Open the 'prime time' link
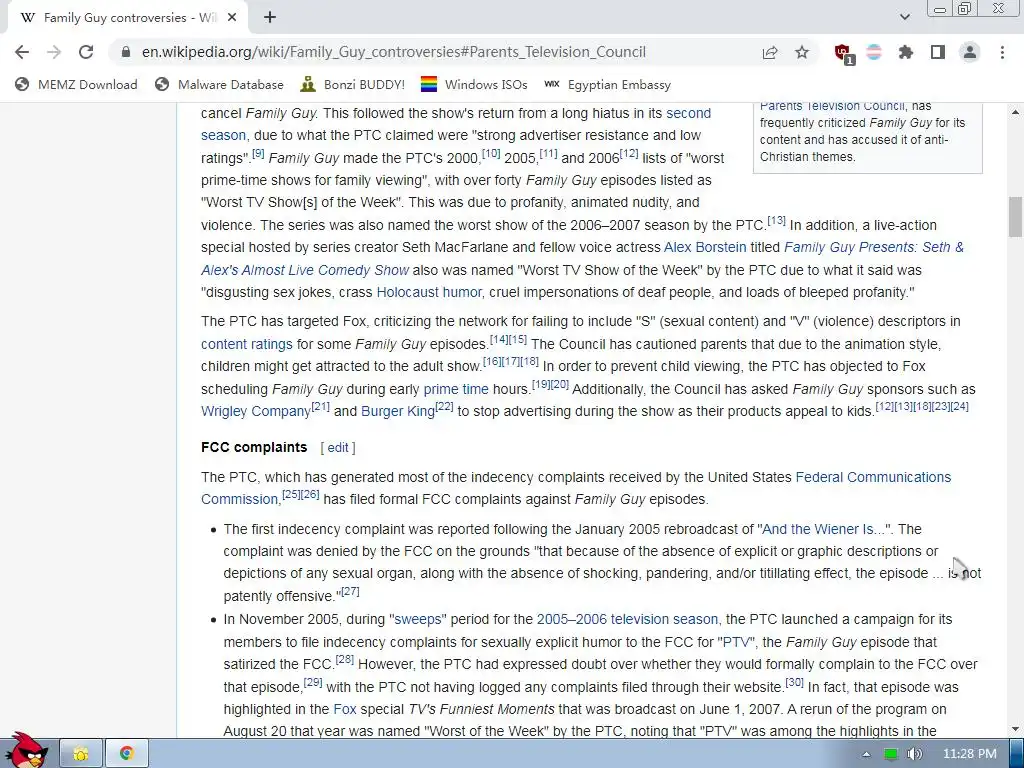This screenshot has height=768, width=1024. pyautogui.click(x=456, y=389)
